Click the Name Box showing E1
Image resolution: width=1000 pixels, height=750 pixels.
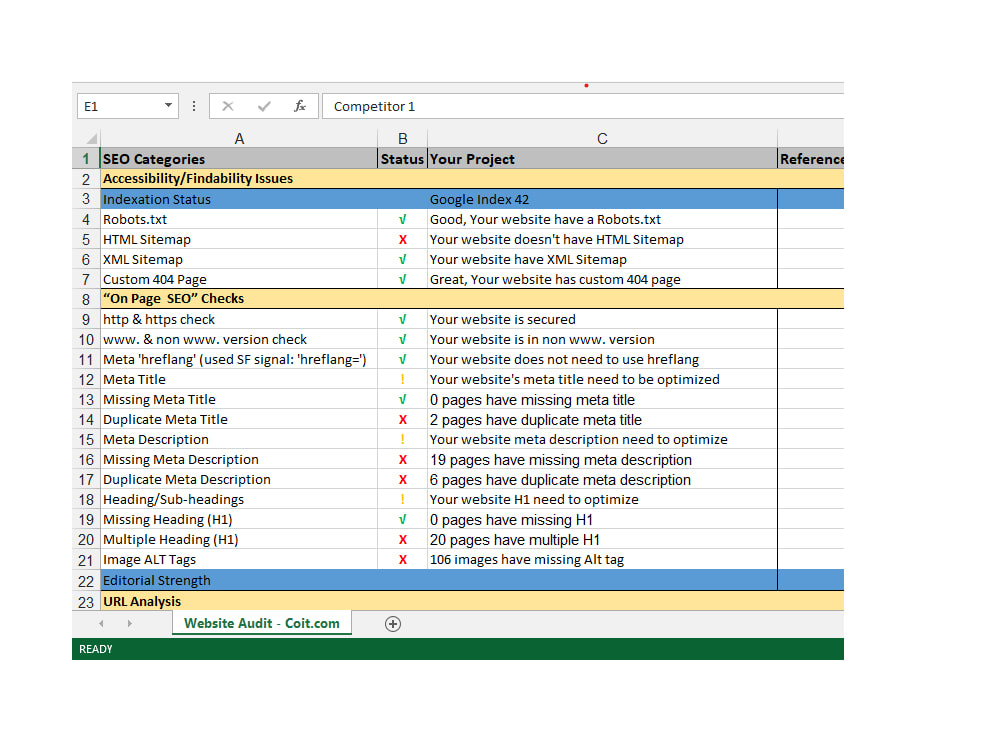(x=128, y=106)
